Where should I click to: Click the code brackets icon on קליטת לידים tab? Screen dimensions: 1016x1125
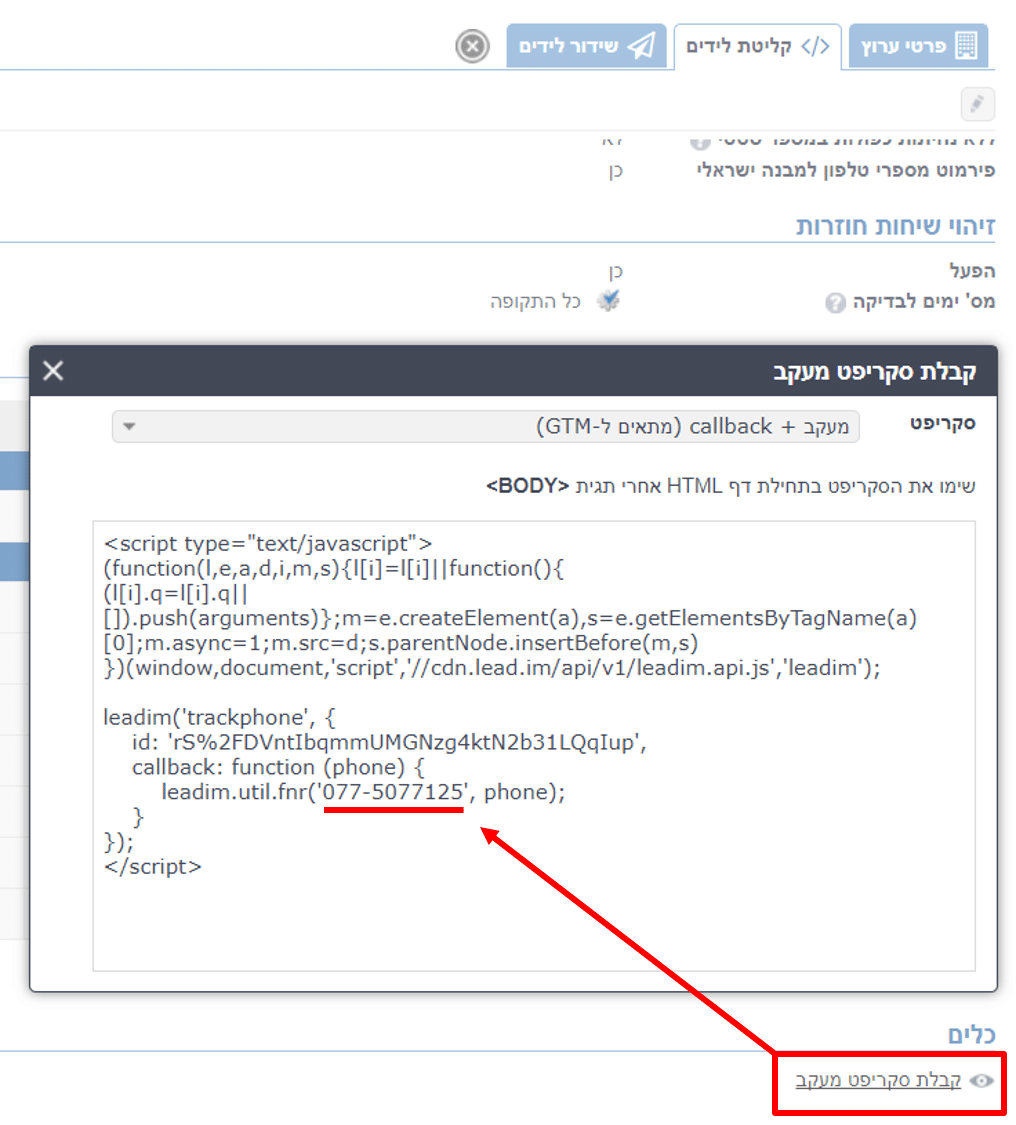pos(815,47)
